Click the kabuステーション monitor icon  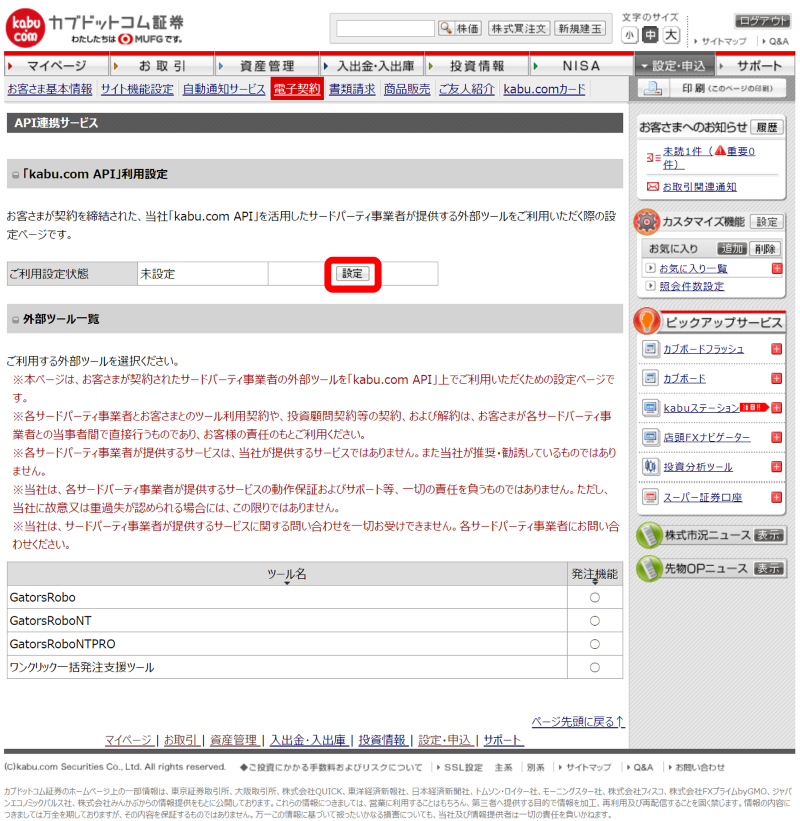[650, 407]
